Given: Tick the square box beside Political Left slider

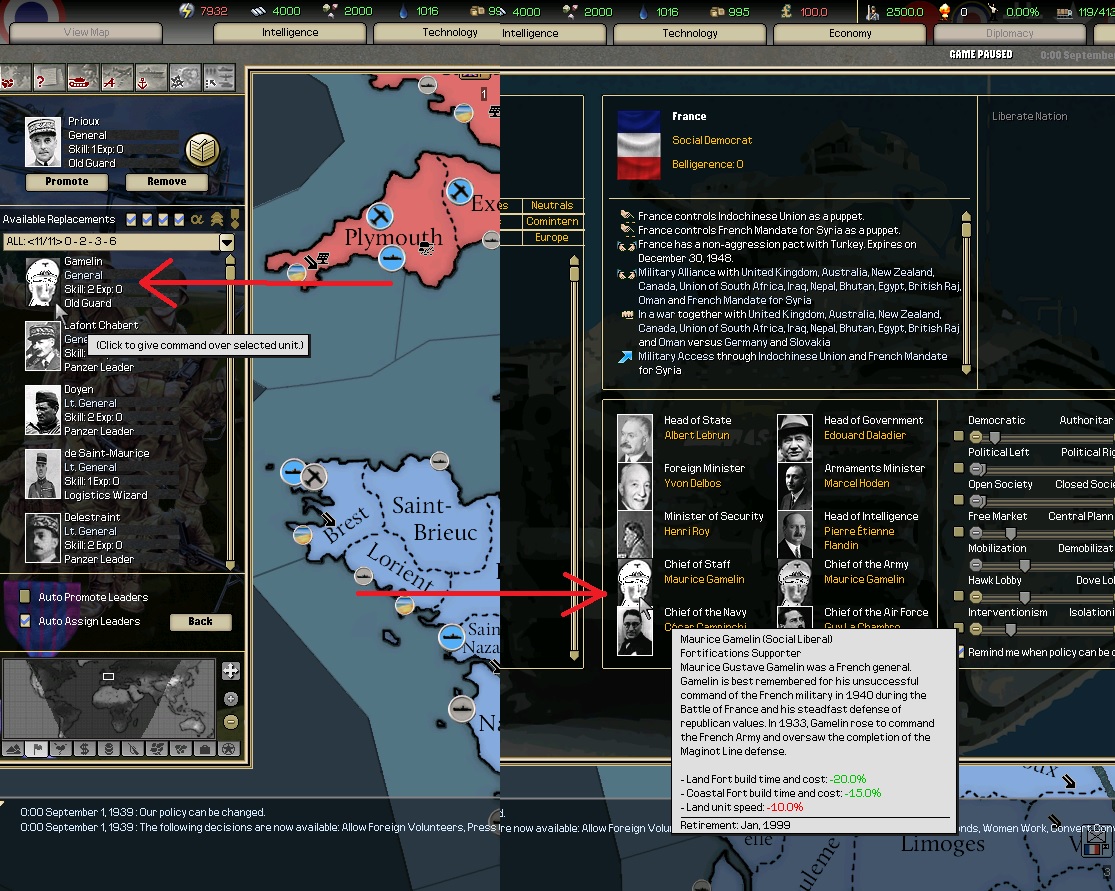Looking at the screenshot, I should pyautogui.click(x=959, y=468).
